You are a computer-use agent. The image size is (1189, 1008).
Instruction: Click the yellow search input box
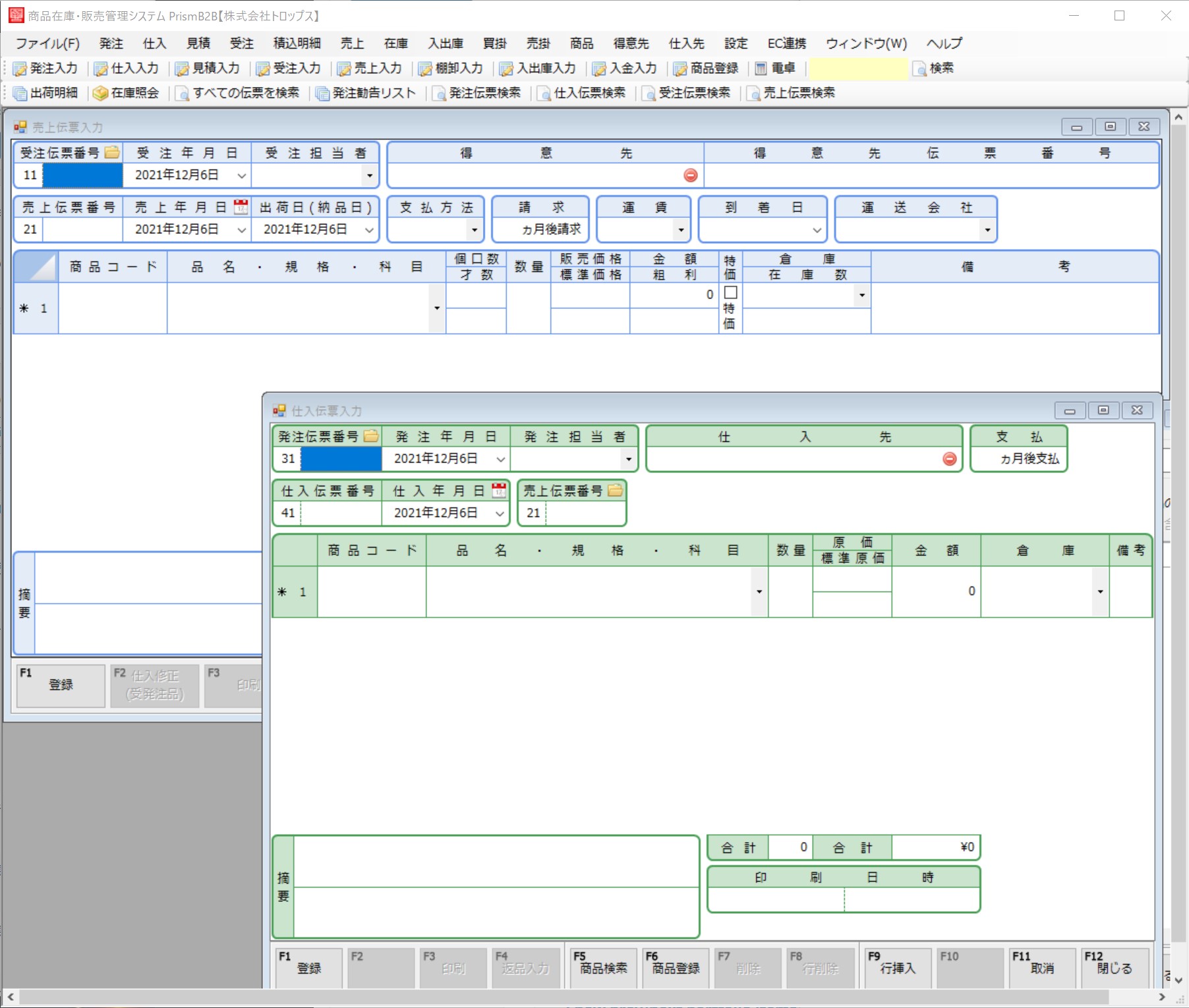coord(857,69)
